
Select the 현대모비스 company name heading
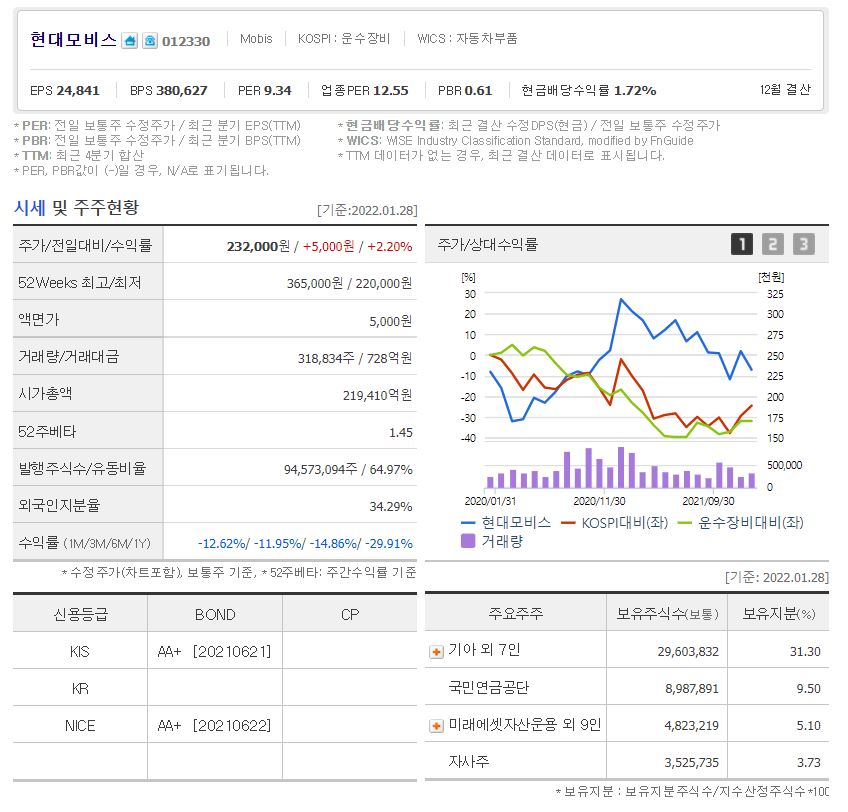click(74, 39)
